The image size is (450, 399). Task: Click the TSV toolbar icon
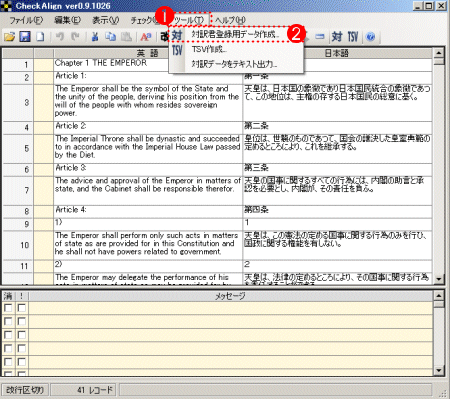[x=353, y=37]
